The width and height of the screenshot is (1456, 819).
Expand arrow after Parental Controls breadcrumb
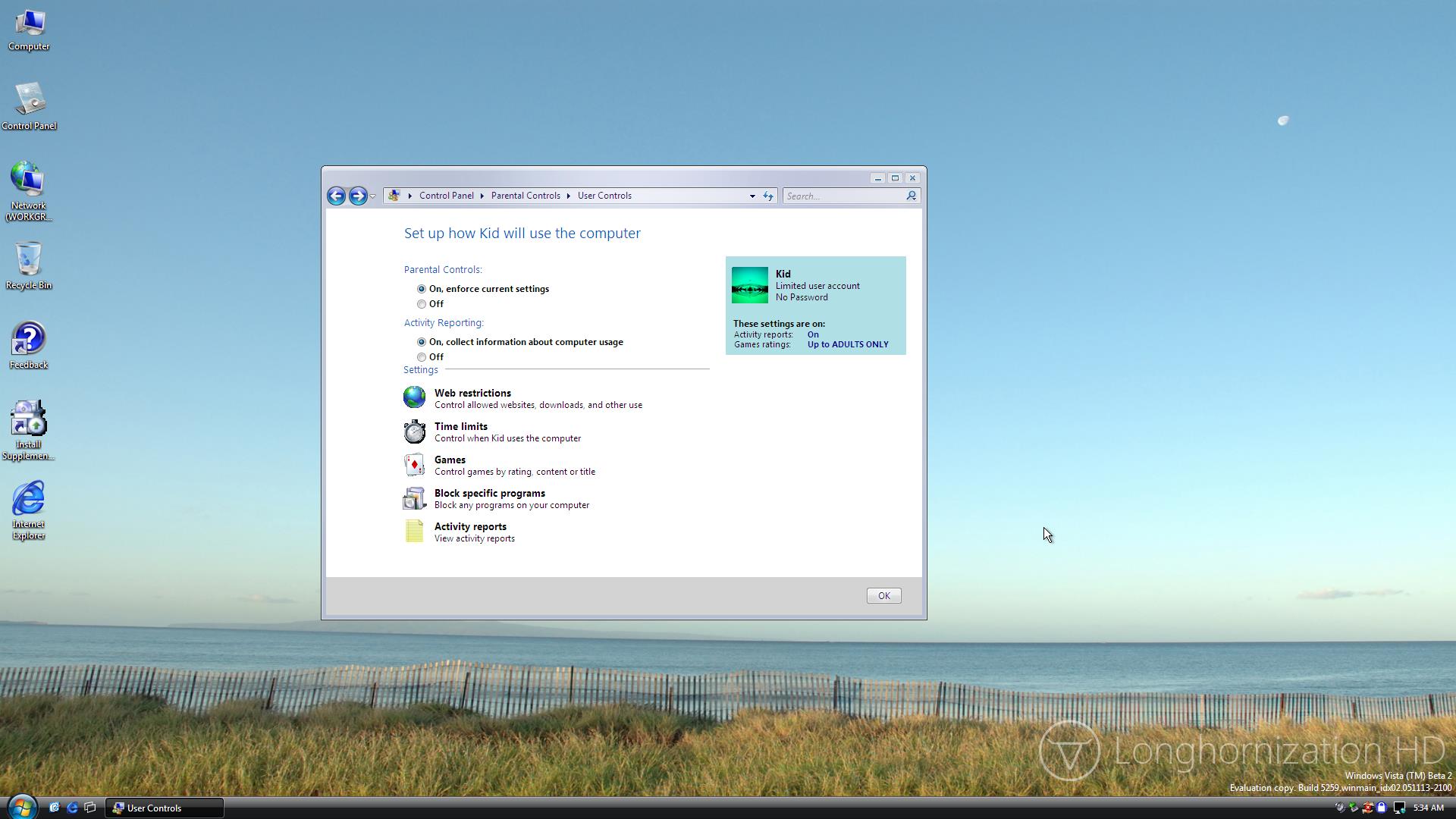[568, 196]
